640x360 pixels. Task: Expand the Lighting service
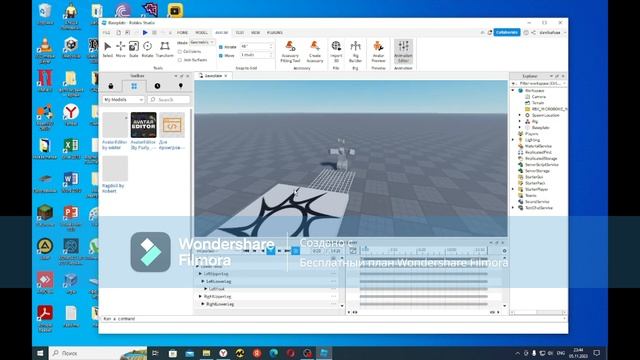[513, 140]
